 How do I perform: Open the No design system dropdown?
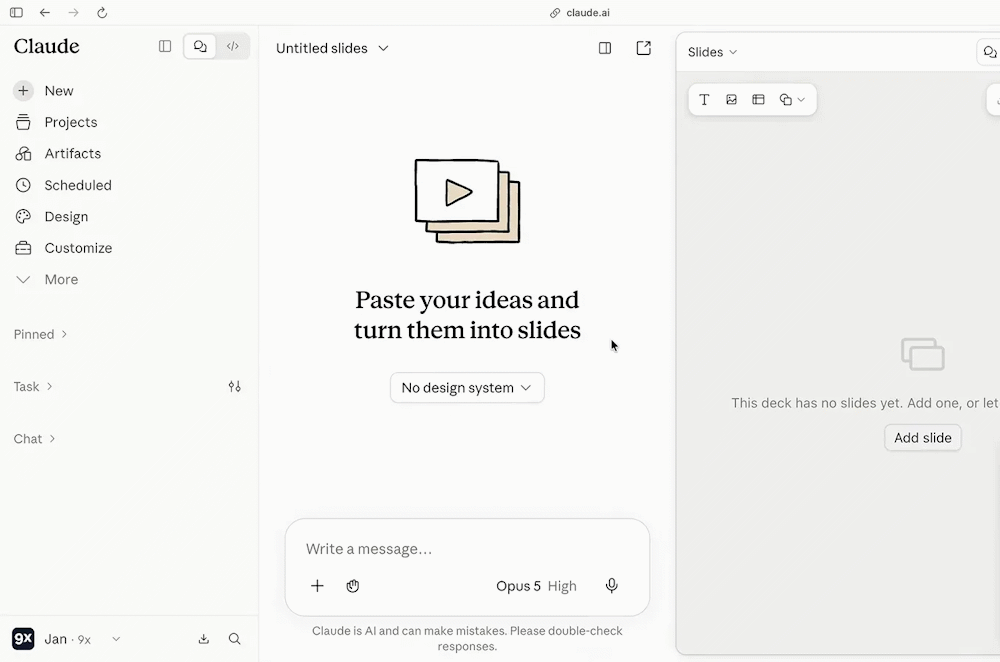tap(467, 388)
